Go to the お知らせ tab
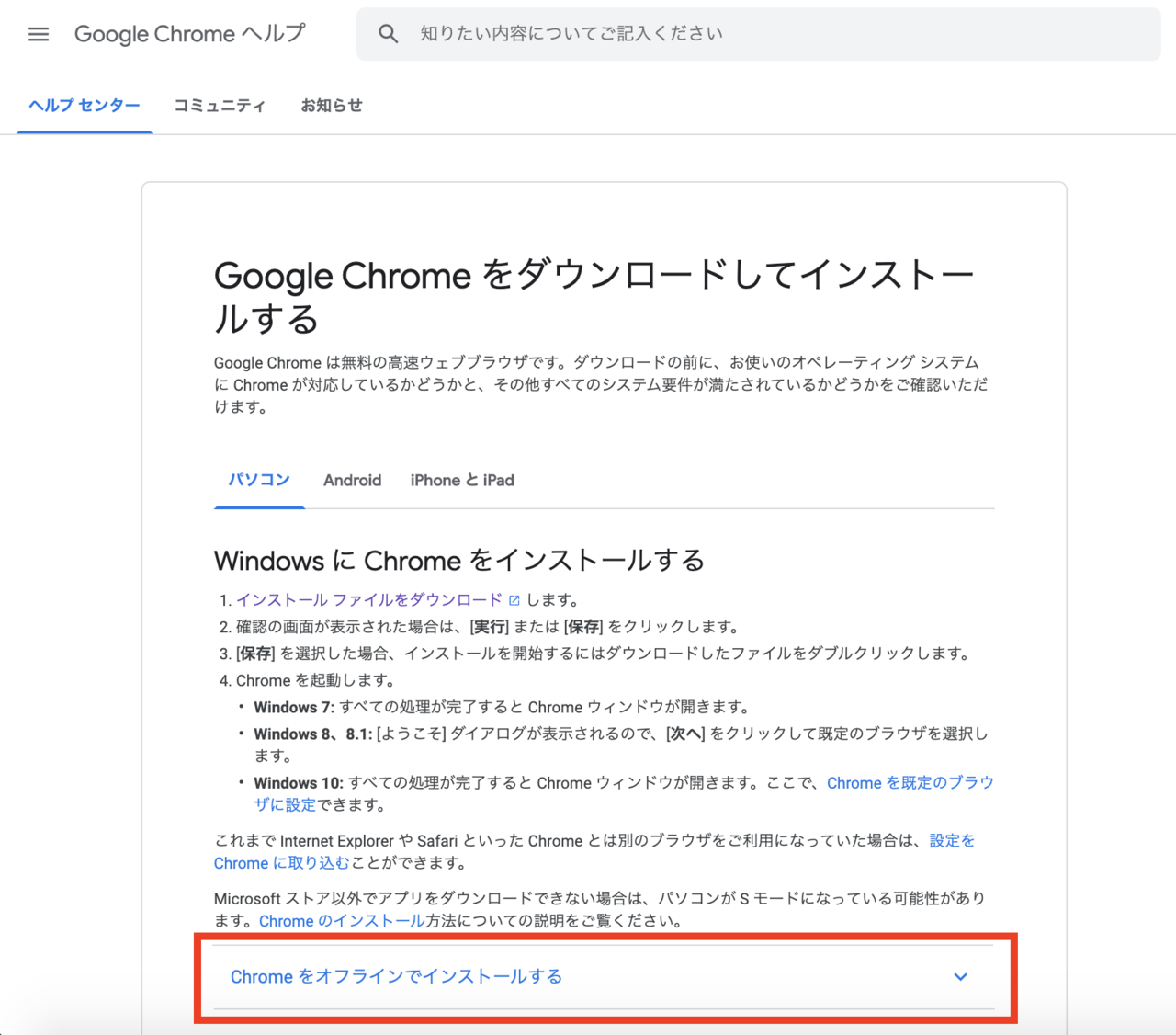The height and width of the screenshot is (1035, 1176). point(332,106)
